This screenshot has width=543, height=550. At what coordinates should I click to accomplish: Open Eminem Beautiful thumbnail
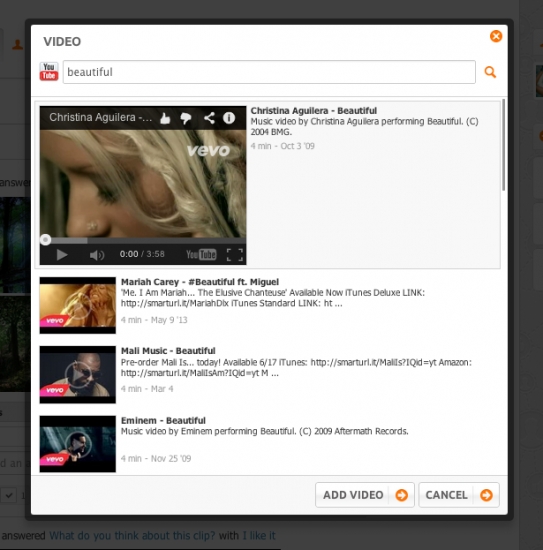click(78, 444)
